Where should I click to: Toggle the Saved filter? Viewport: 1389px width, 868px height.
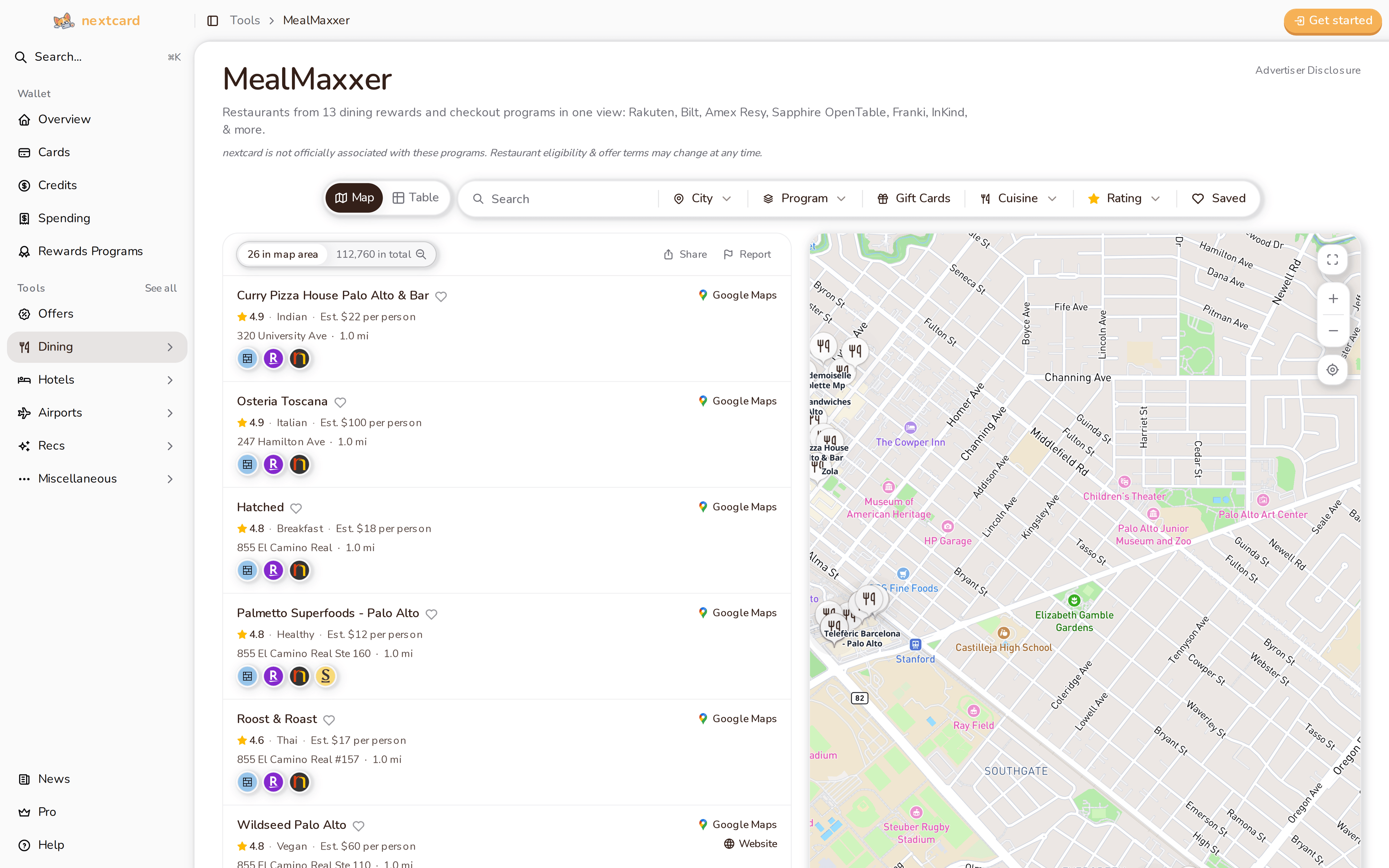1219,199
